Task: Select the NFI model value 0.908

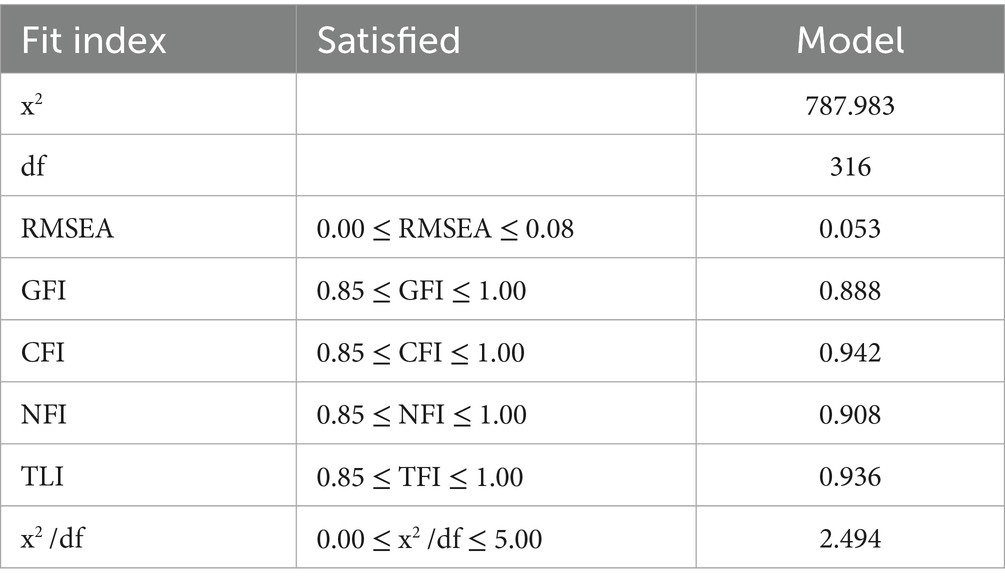Action: pyautogui.click(x=850, y=415)
